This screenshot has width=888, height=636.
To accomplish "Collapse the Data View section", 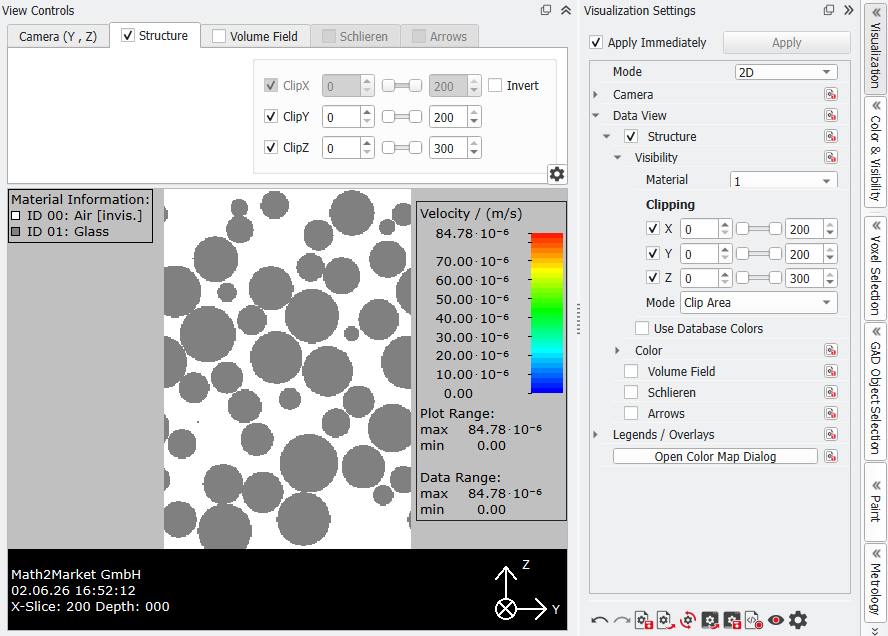I will tap(596, 116).
